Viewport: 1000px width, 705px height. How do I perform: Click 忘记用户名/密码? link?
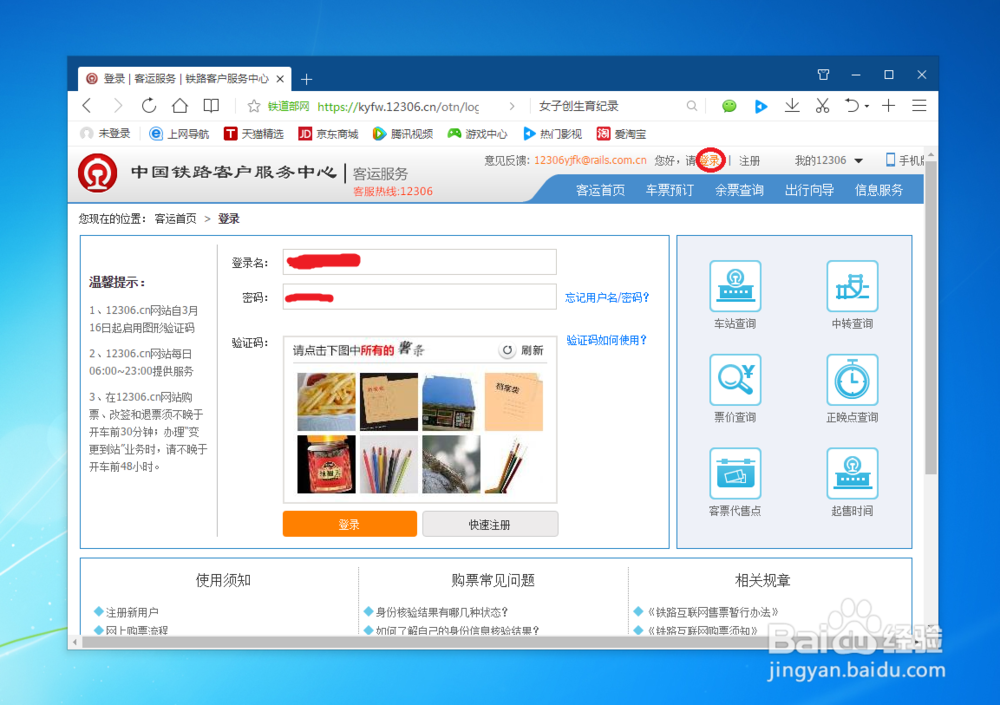click(x=607, y=297)
